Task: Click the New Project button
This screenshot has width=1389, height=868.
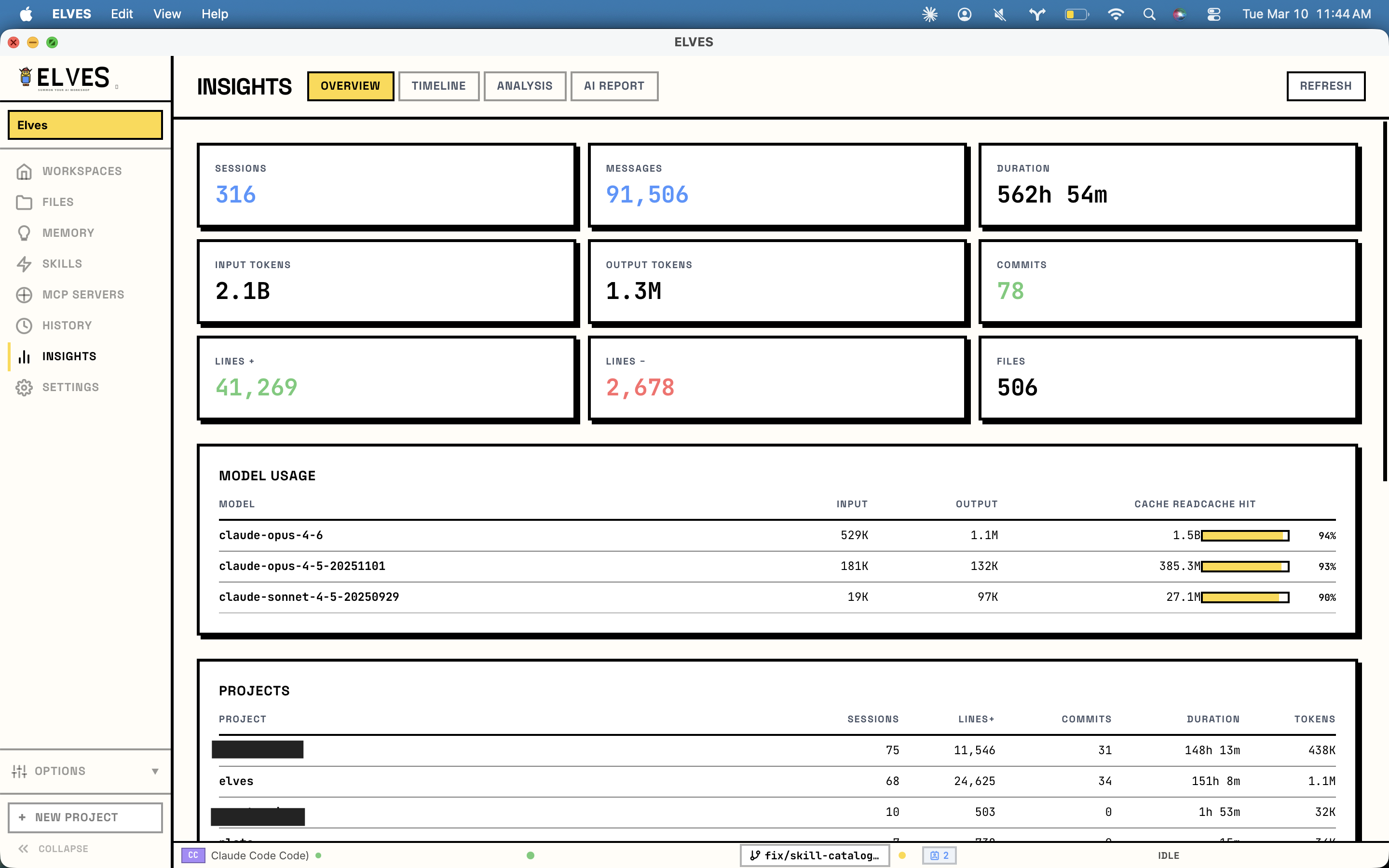Action: coord(85,817)
